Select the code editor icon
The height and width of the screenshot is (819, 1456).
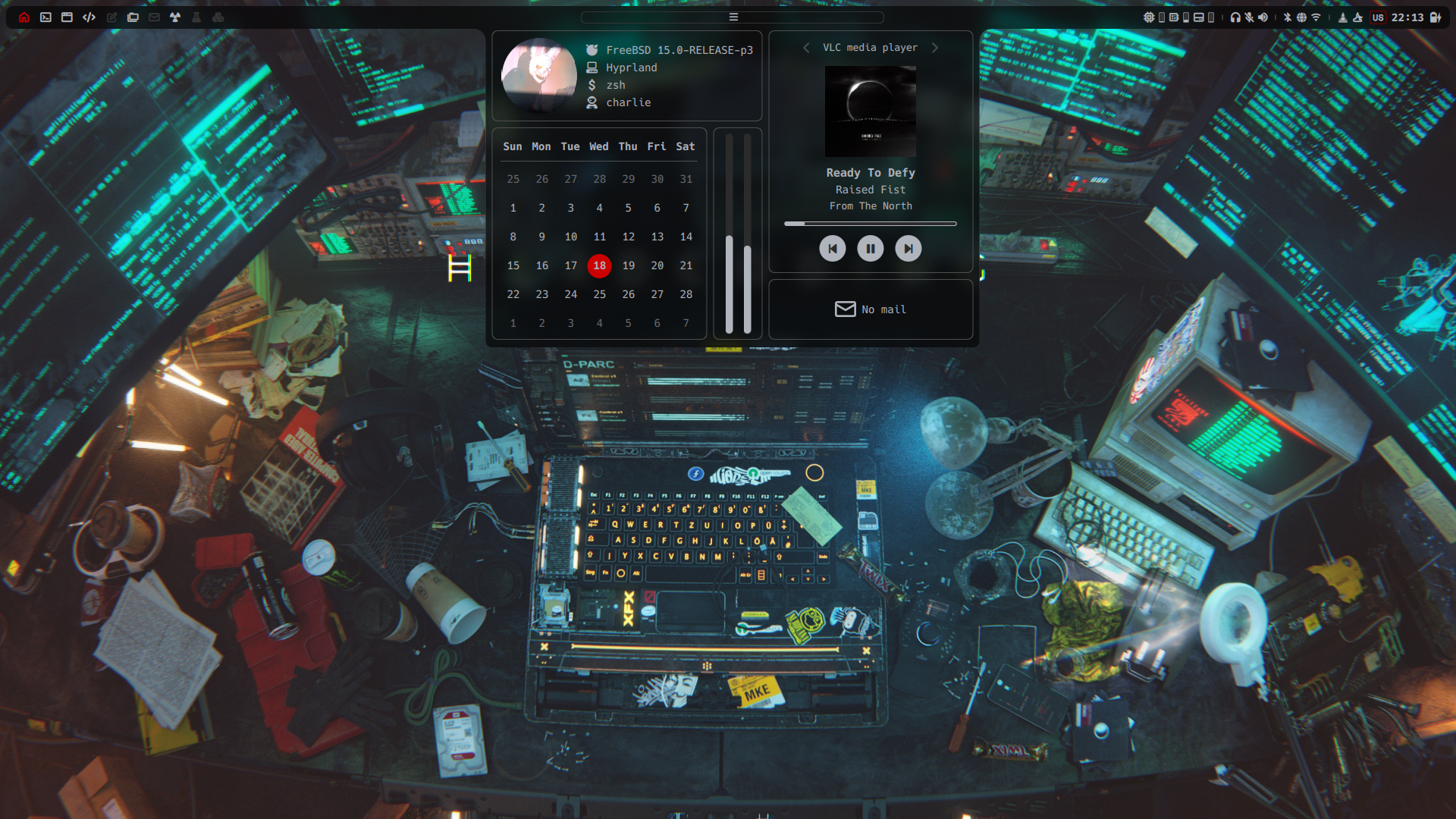coord(89,17)
